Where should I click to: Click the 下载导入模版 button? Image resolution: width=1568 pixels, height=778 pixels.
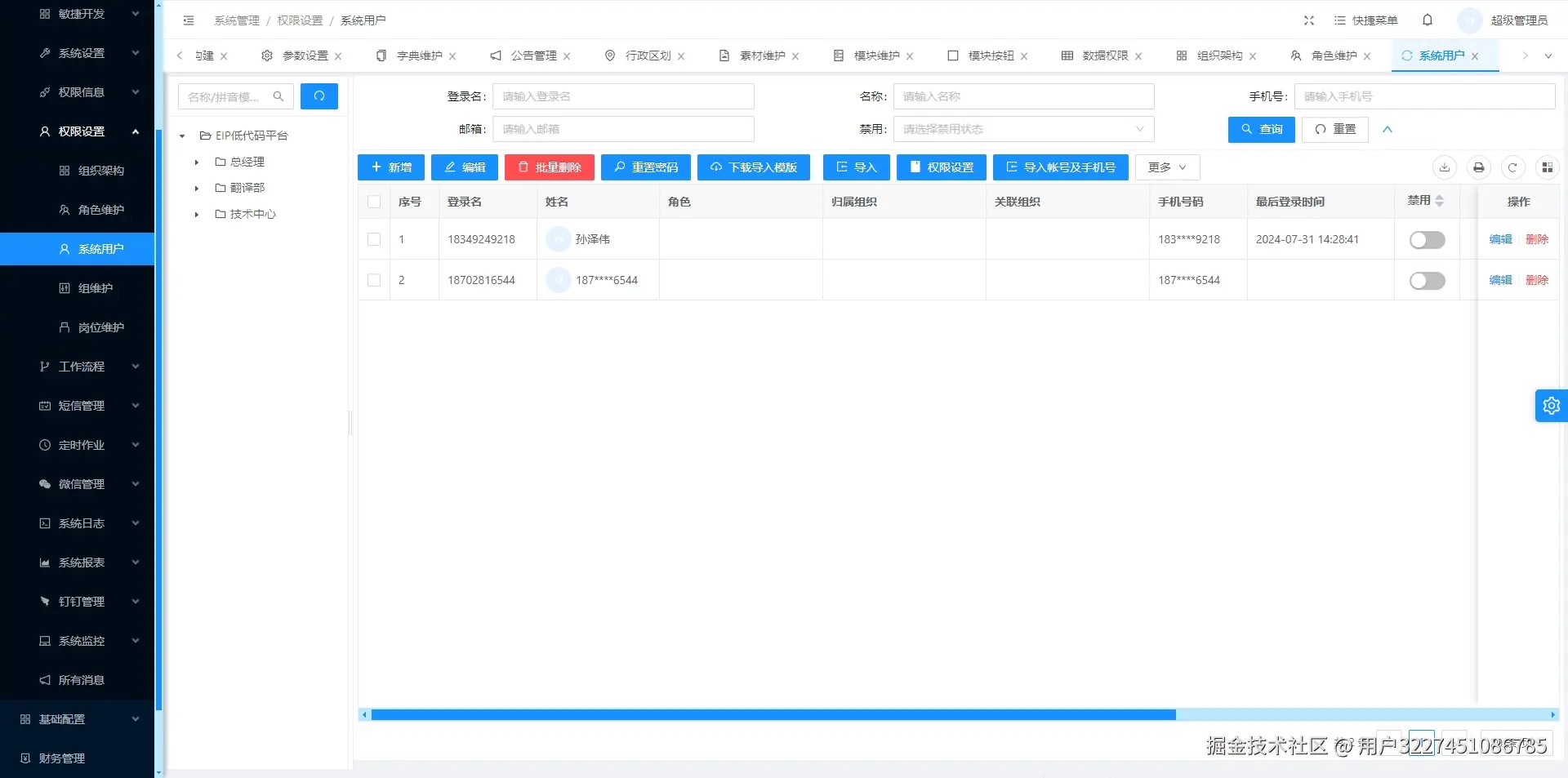pyautogui.click(x=754, y=167)
